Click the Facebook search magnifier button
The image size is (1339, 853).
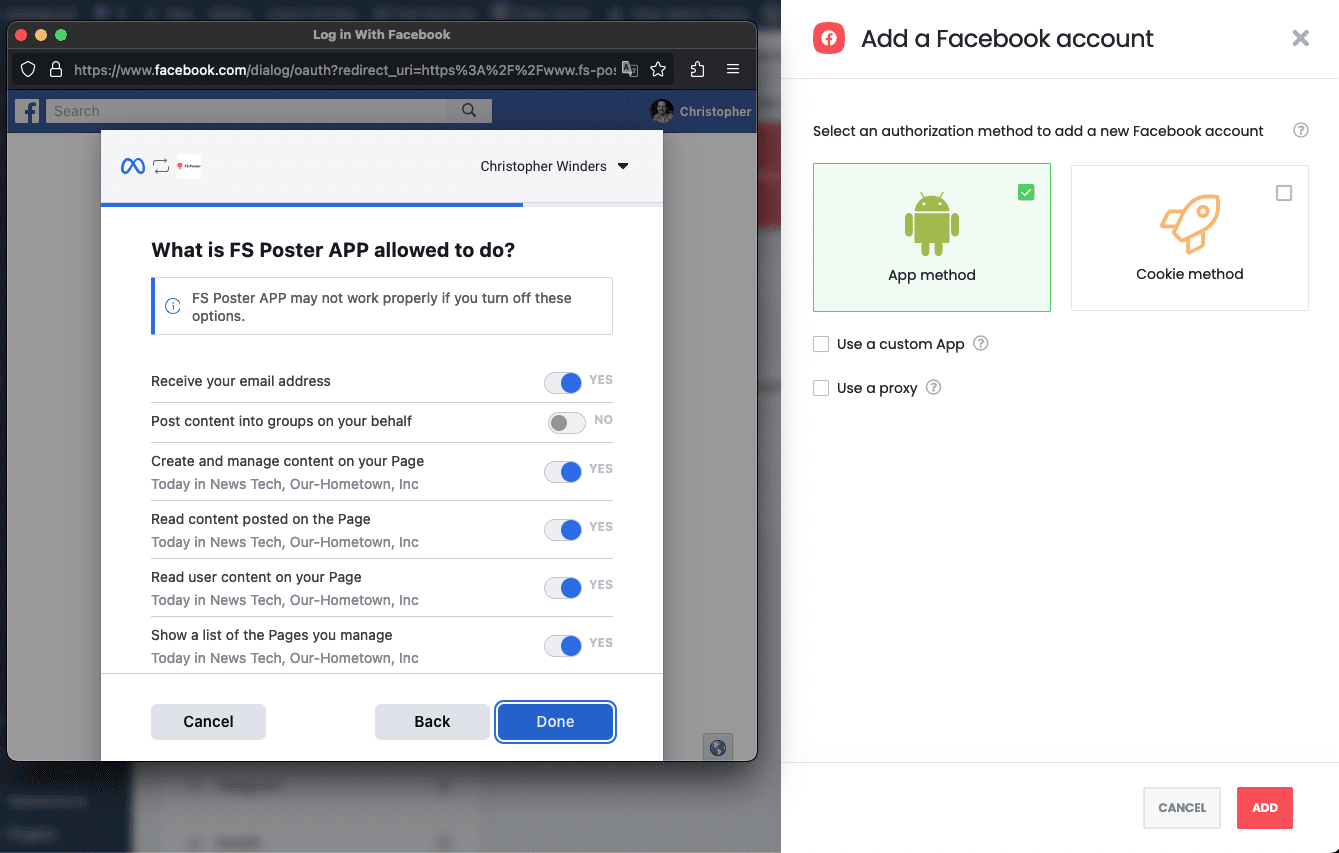(469, 111)
